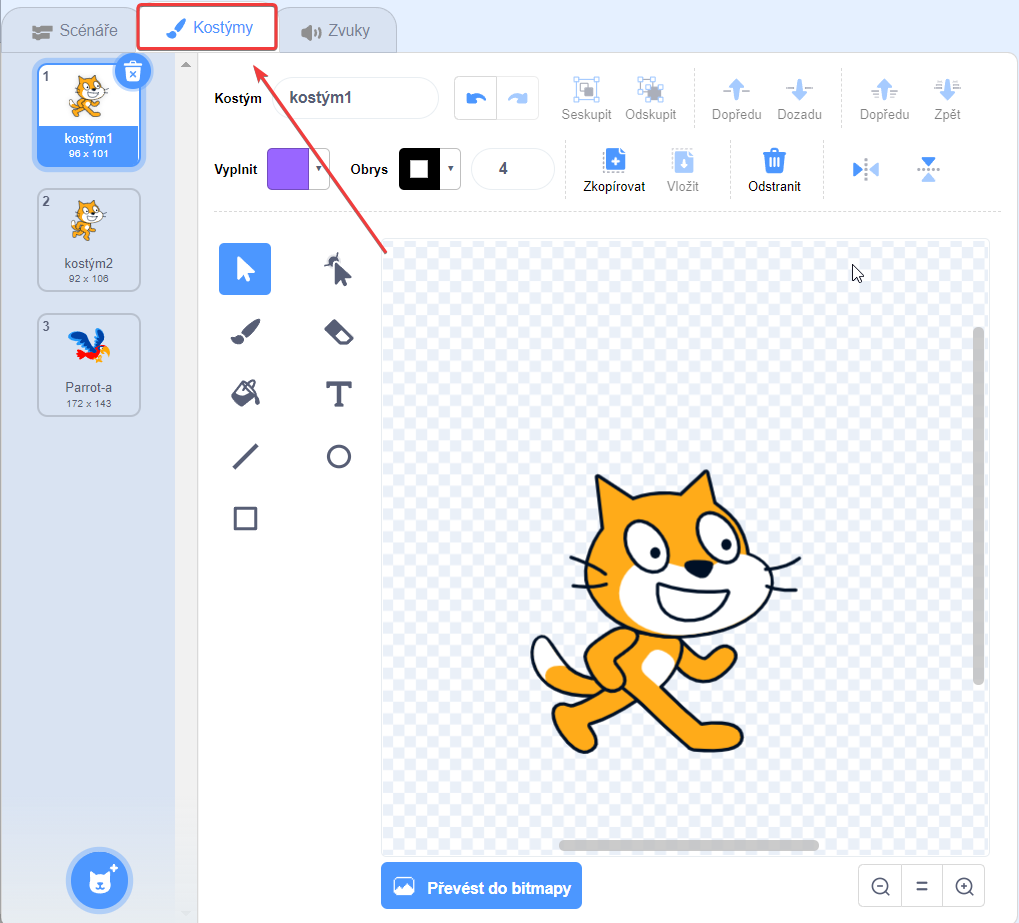
Task: Pick the Line tool
Action: coord(244,456)
